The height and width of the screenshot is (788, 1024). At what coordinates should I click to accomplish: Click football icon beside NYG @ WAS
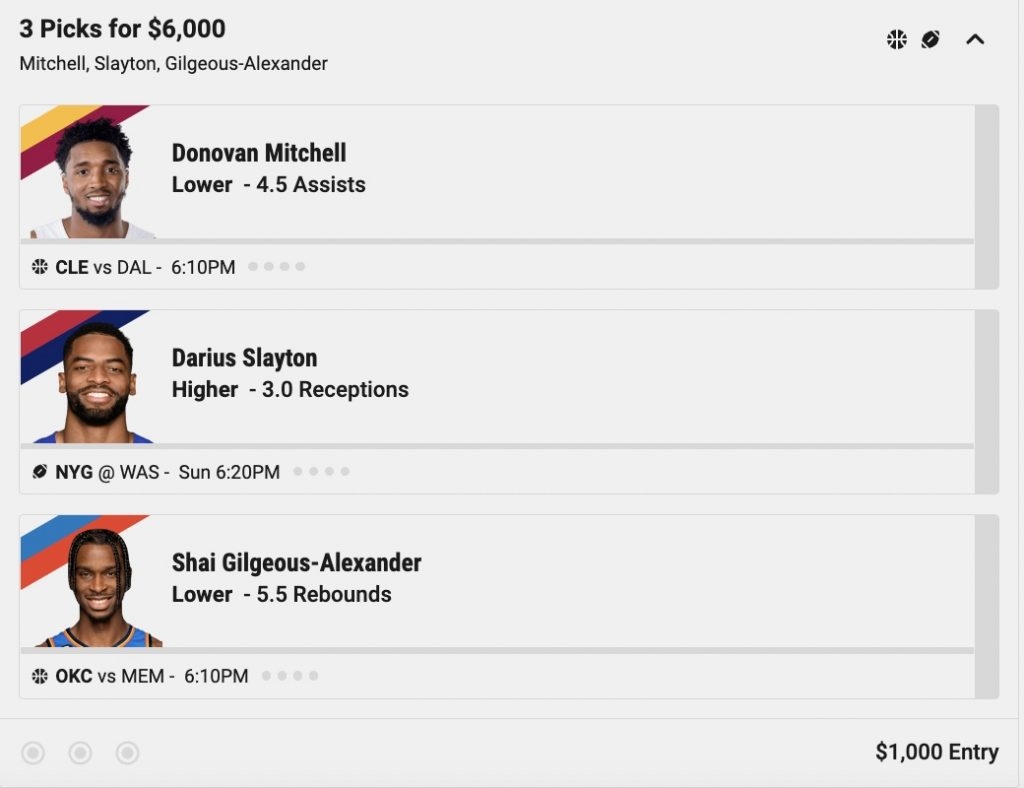[x=40, y=471]
